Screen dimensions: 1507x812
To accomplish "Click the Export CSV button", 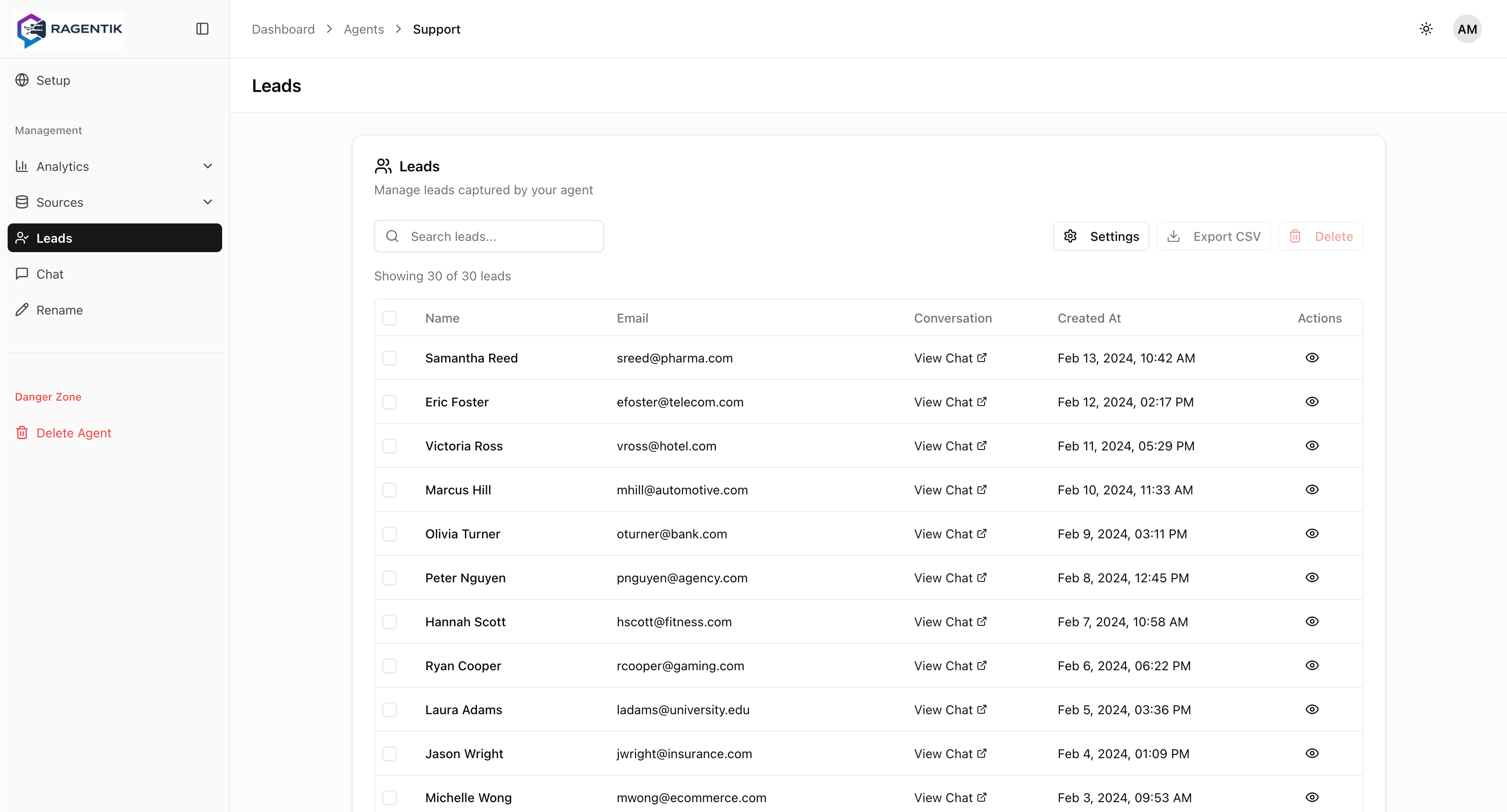I will point(1213,236).
